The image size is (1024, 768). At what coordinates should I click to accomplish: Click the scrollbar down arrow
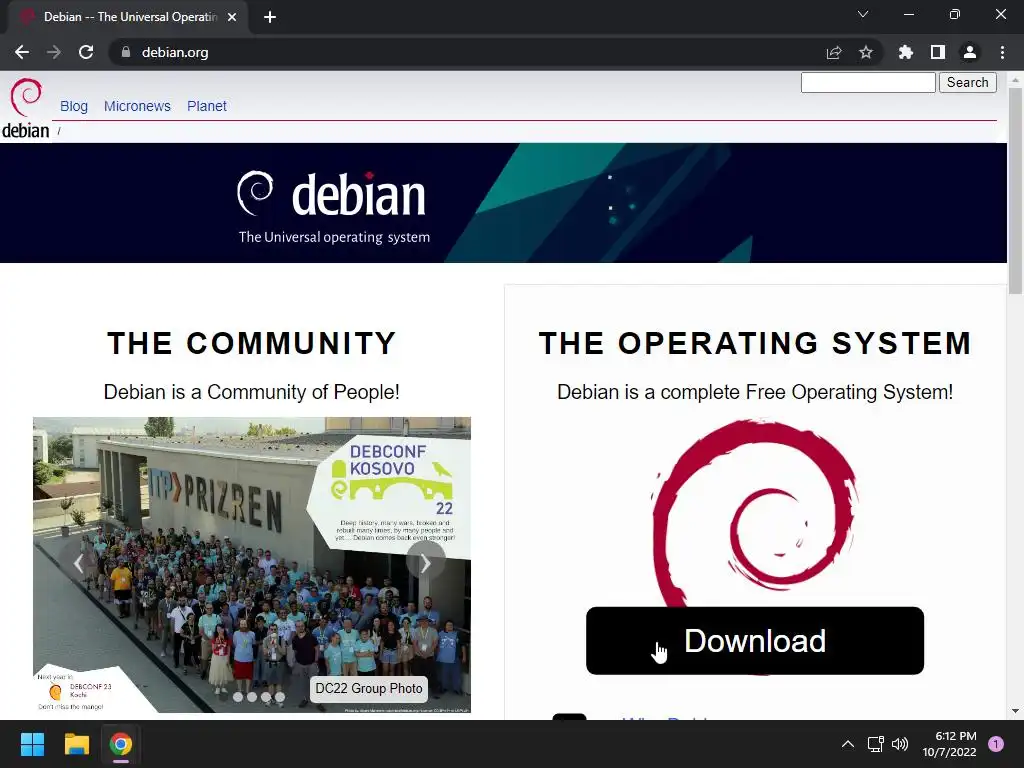[x=1015, y=711]
